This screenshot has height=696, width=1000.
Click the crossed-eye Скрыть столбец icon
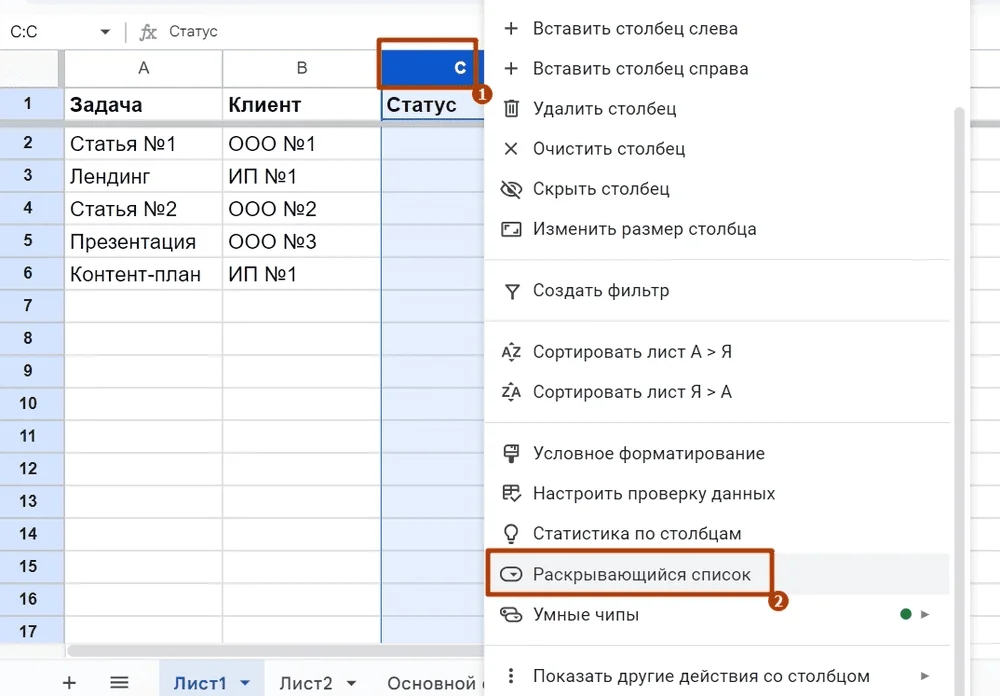pyautogui.click(x=511, y=189)
